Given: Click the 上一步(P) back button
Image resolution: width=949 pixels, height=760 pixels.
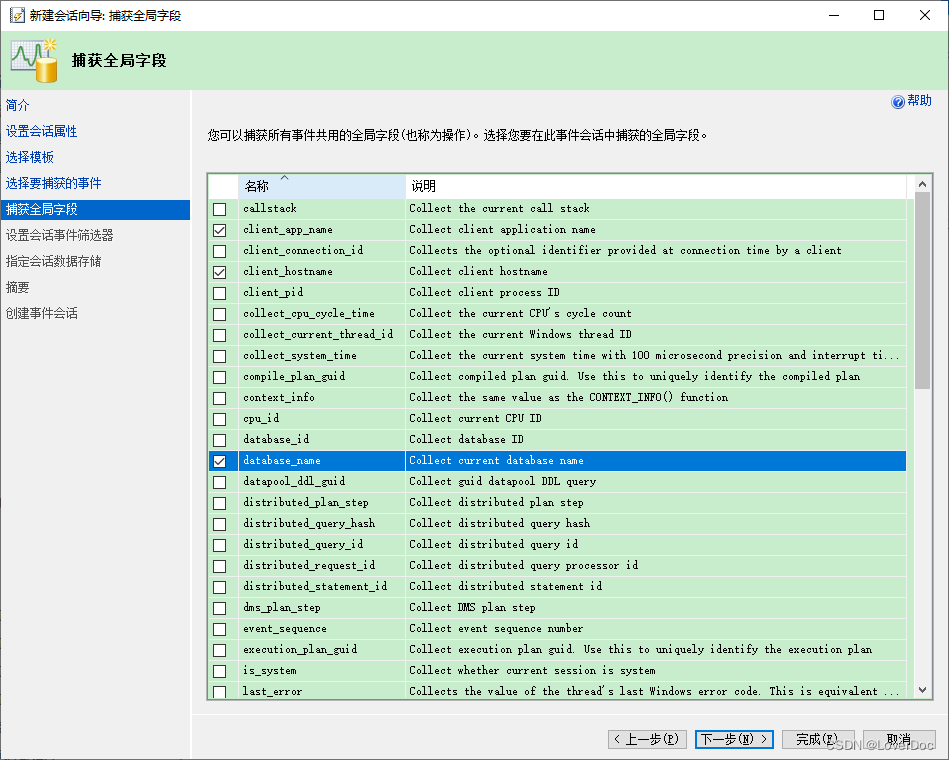Looking at the screenshot, I should [647, 739].
